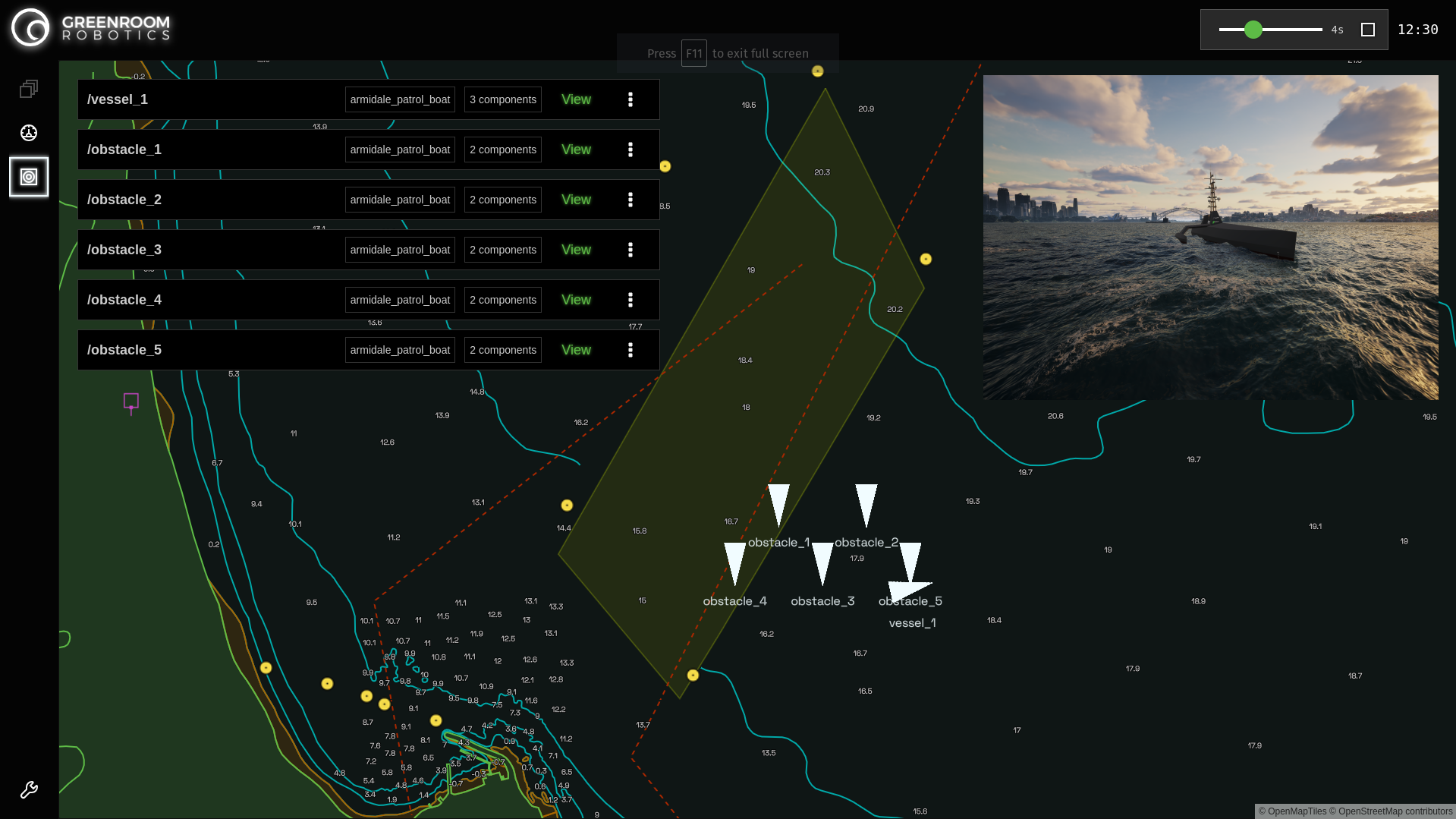Select the /obstacle_4 list row
This screenshot has height=819, width=1456.
(x=212, y=300)
